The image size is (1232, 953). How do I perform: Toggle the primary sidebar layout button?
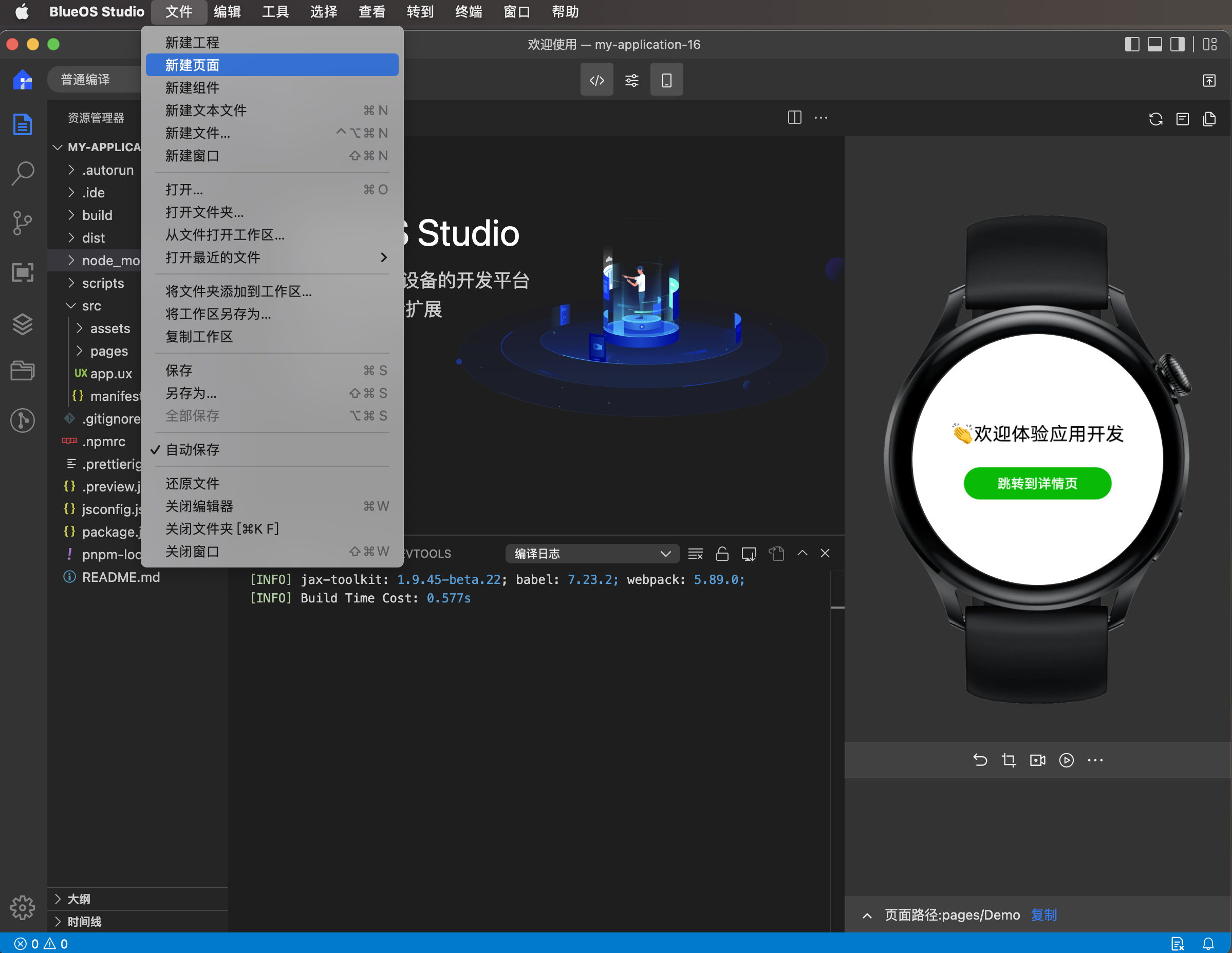click(1132, 45)
